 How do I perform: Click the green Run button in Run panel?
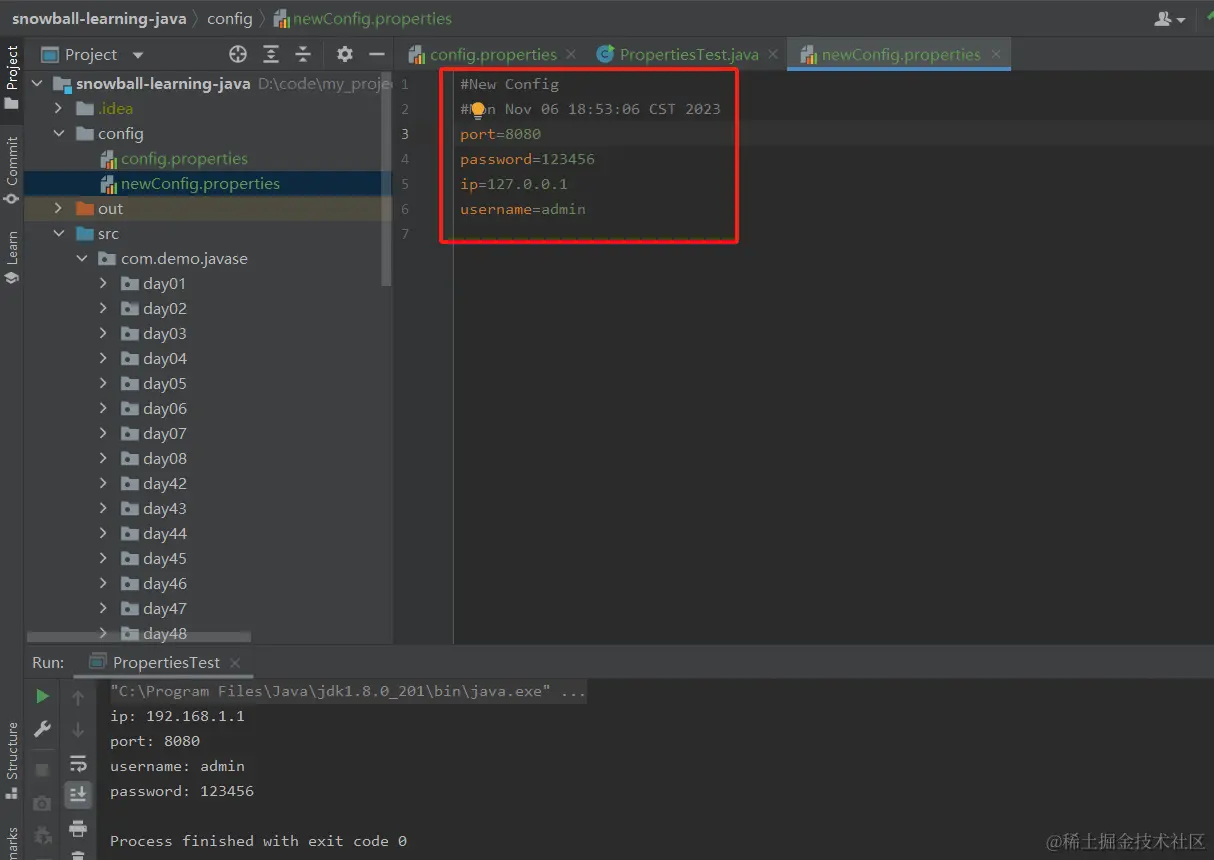[x=42, y=696]
